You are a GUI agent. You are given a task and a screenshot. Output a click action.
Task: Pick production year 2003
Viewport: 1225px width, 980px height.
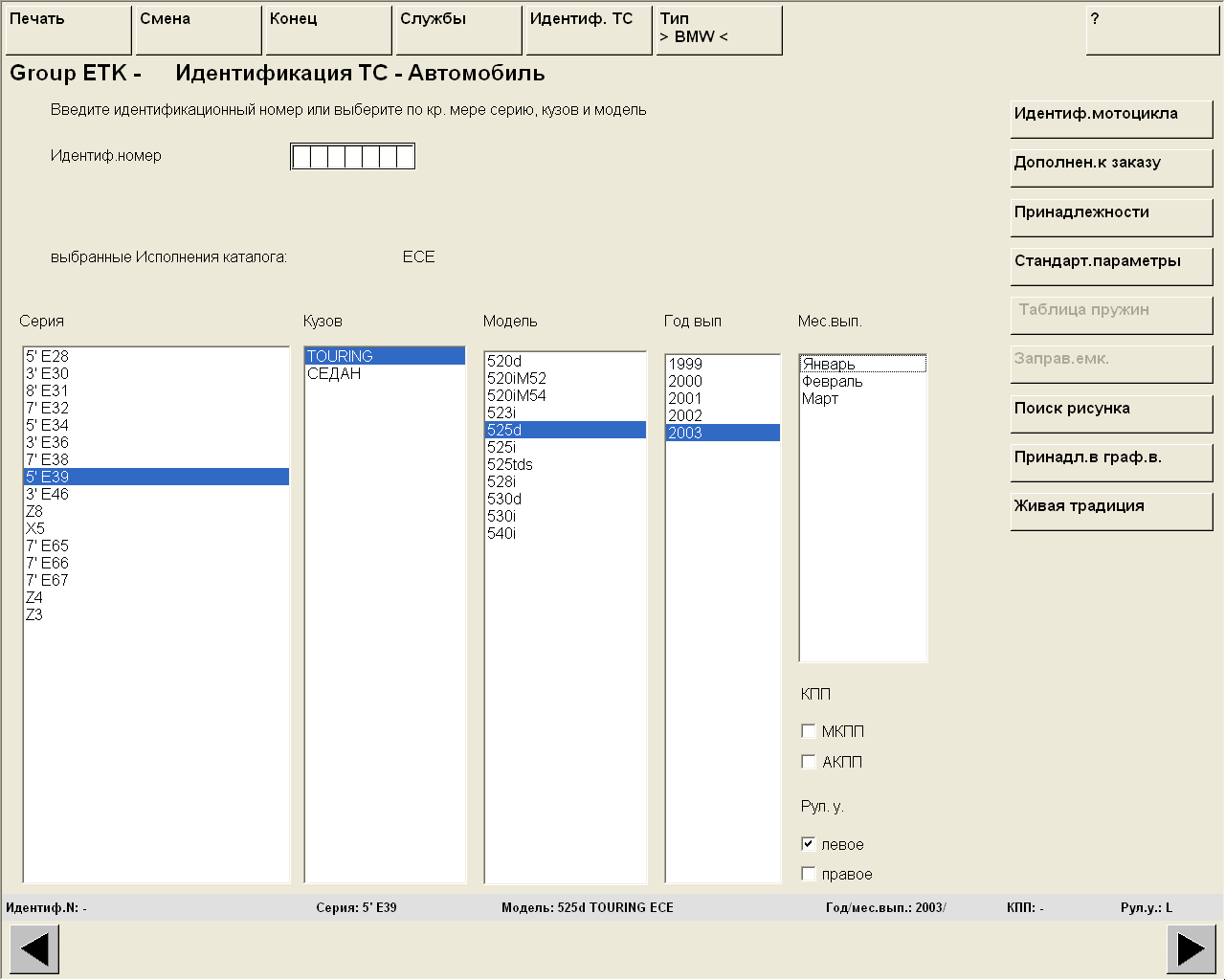723,433
